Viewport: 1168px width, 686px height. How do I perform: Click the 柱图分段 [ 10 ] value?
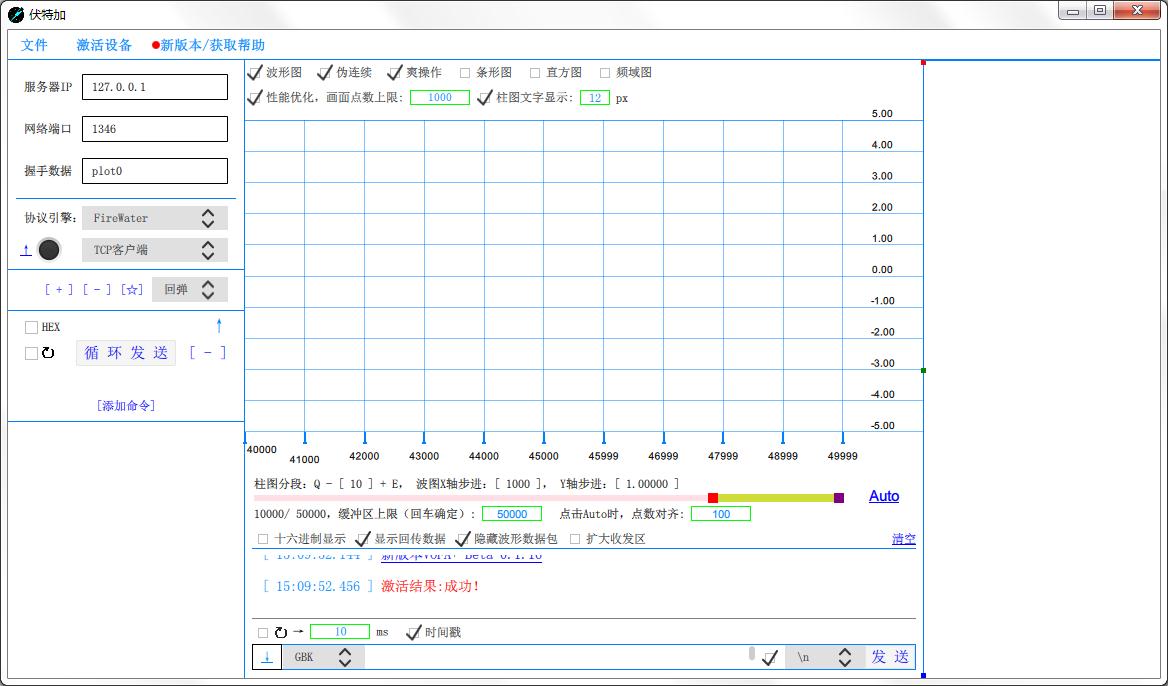point(356,484)
